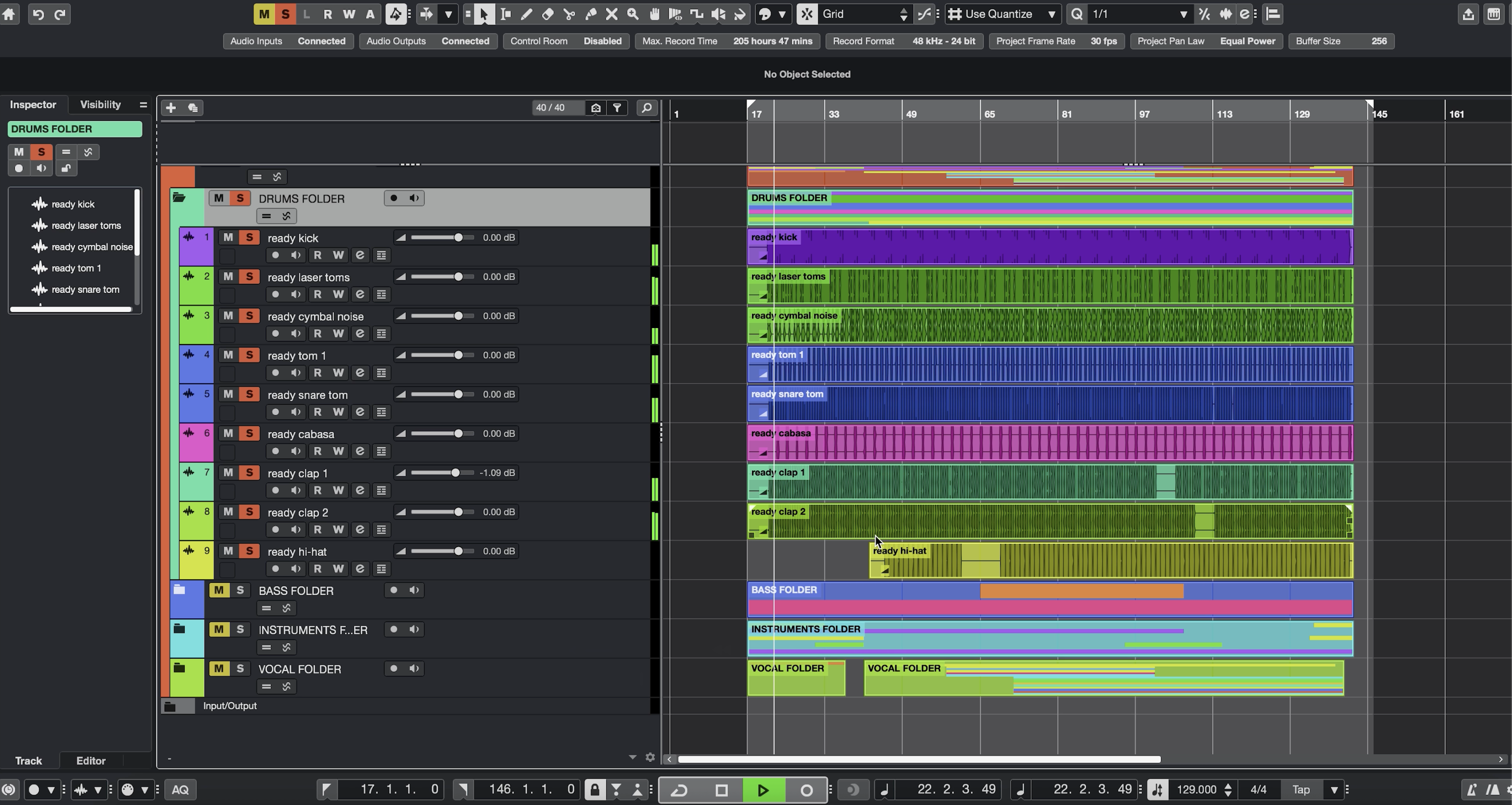Click the Record Format 48 kHz status
Image resolution: width=1512 pixels, height=805 pixels.
pyautogui.click(x=904, y=41)
